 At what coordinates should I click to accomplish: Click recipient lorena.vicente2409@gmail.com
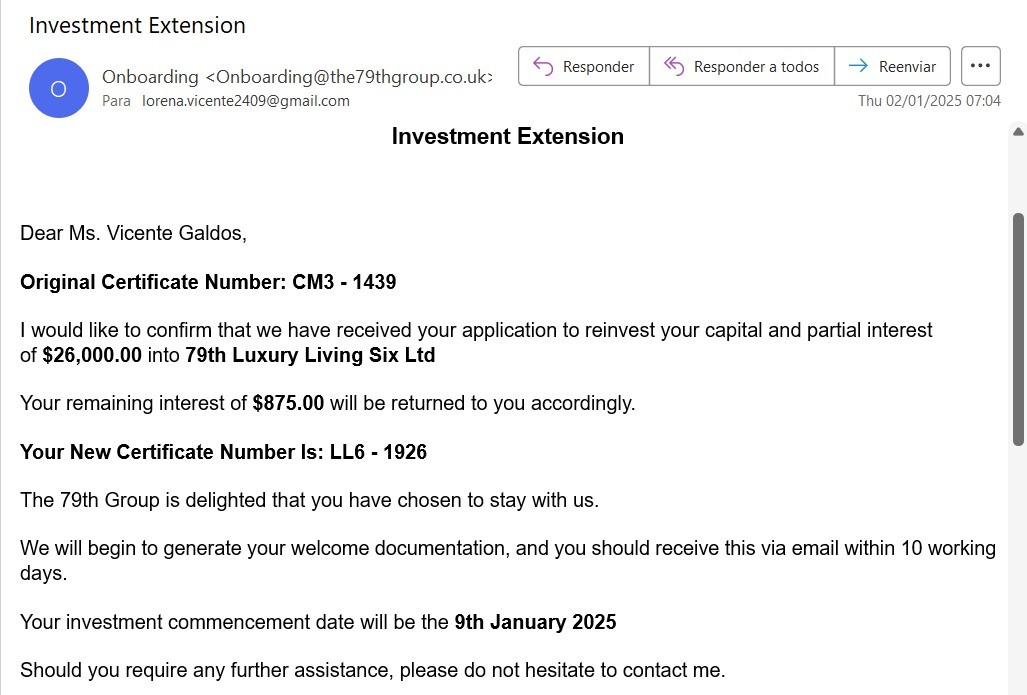pyautogui.click(x=246, y=101)
